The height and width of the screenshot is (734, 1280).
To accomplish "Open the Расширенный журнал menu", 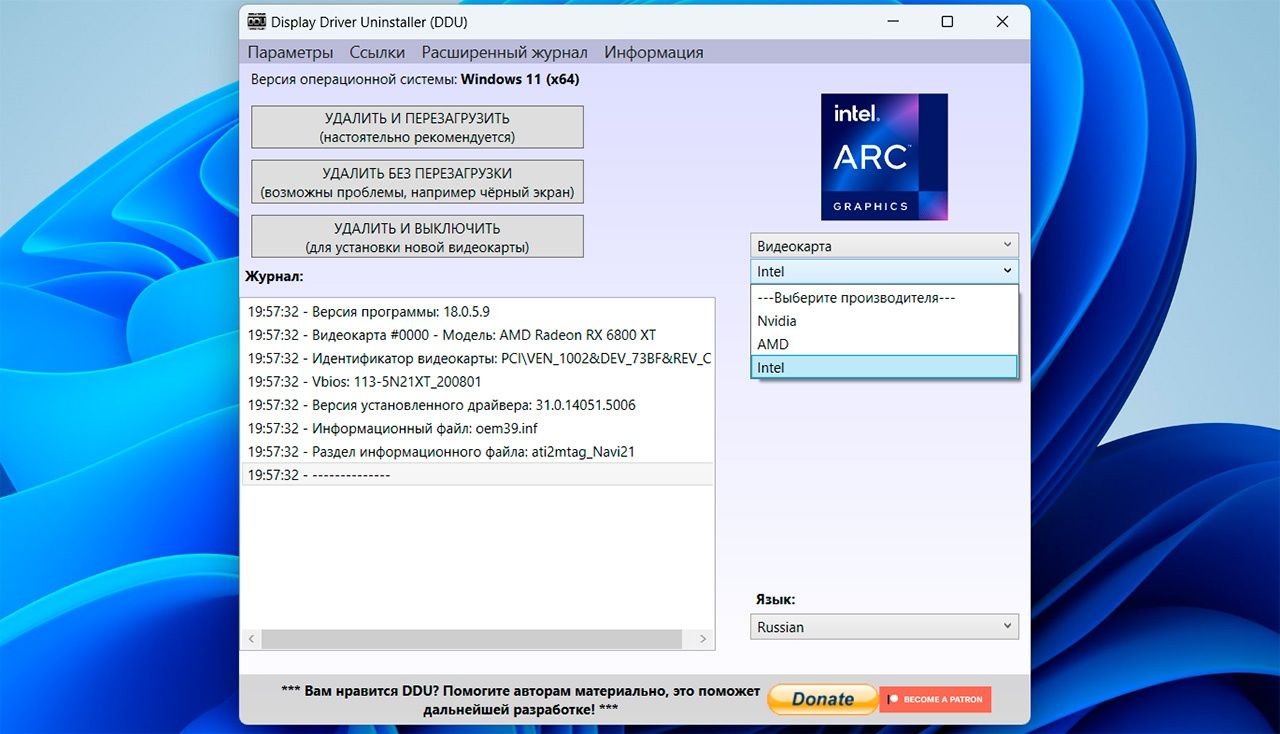I will click(504, 52).
